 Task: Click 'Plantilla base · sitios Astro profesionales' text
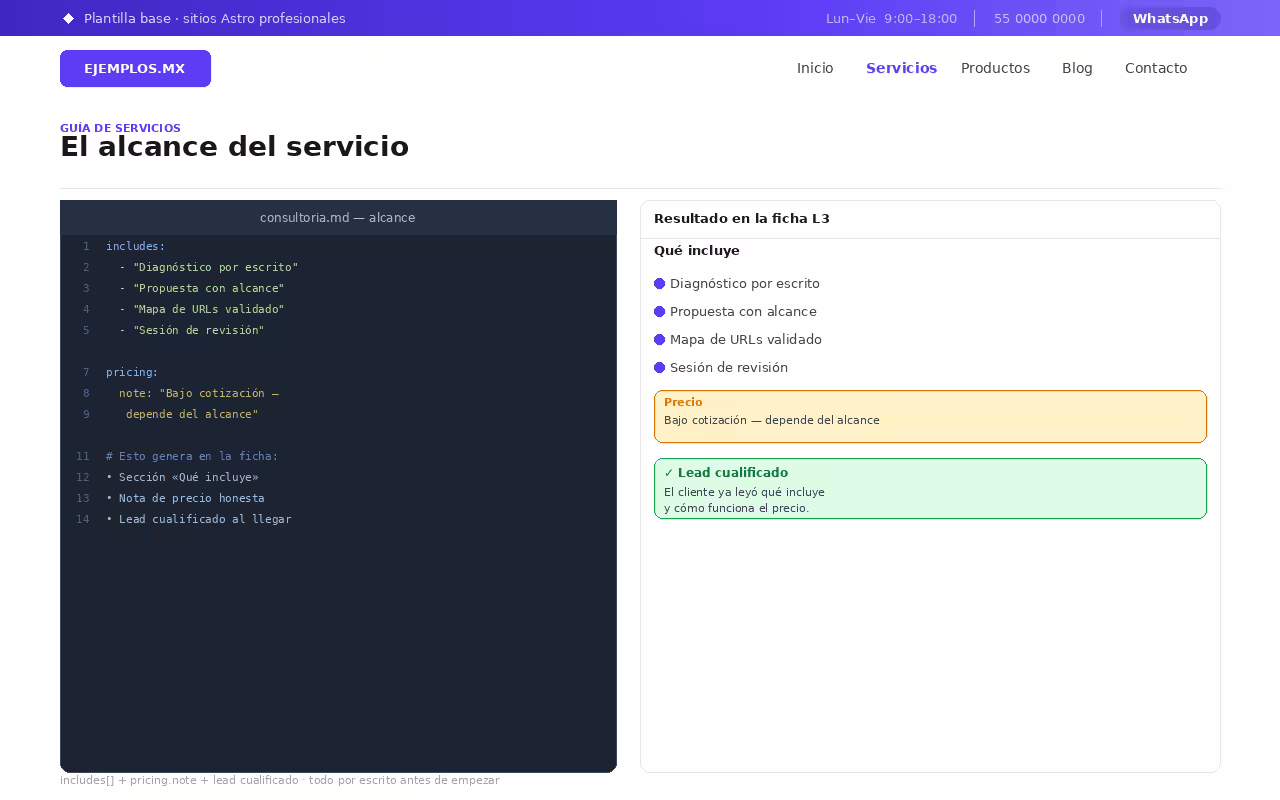(215, 18)
